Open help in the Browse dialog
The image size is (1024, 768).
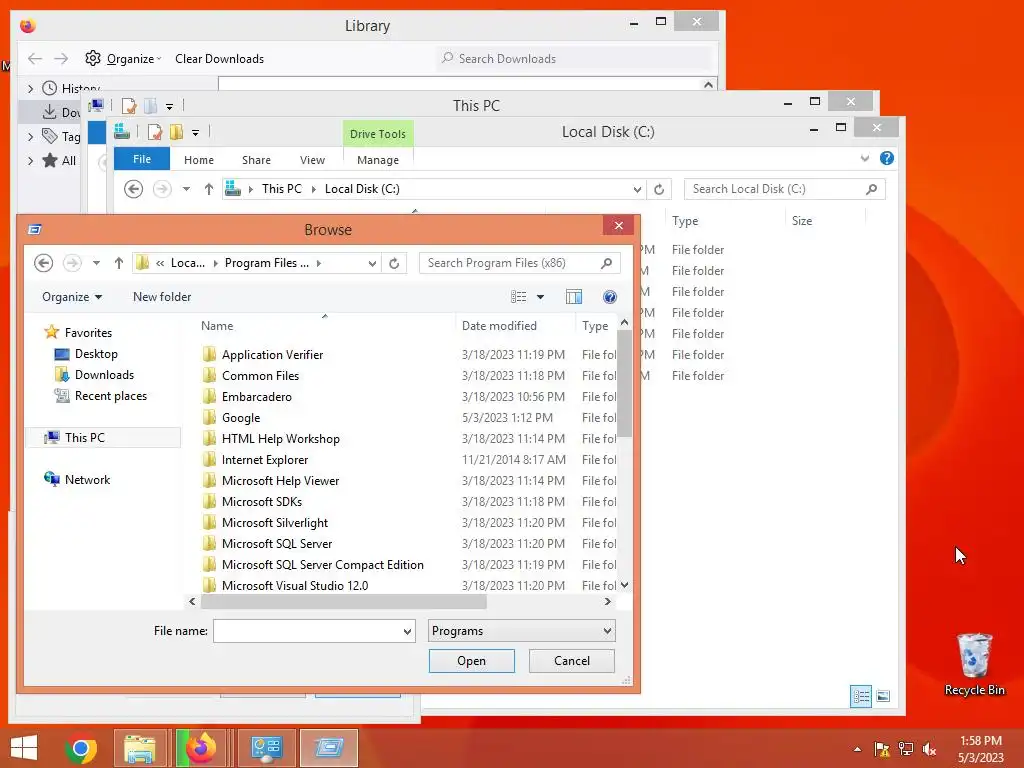(x=609, y=297)
